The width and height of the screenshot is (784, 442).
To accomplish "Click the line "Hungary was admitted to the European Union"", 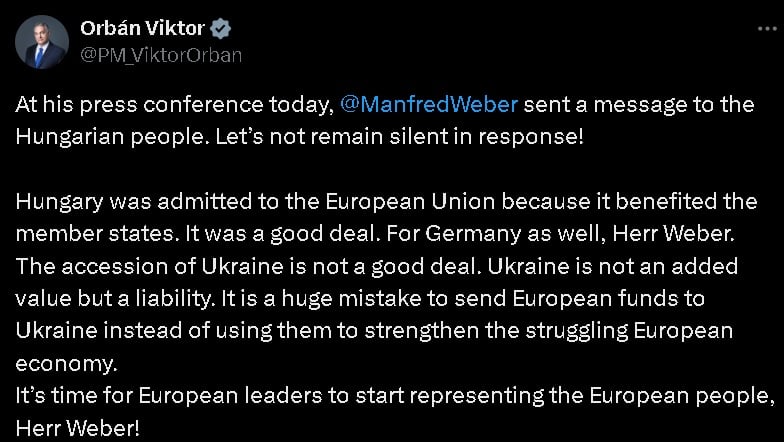I will click(255, 202).
